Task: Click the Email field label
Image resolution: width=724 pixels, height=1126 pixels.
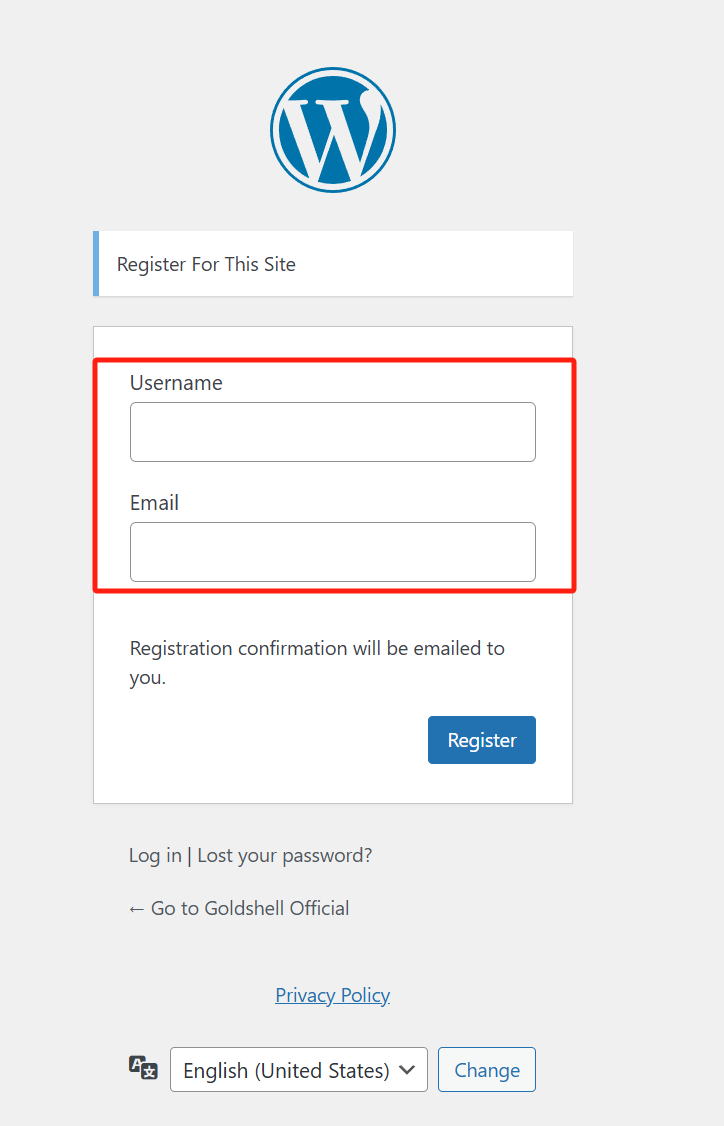Action: pos(154,503)
